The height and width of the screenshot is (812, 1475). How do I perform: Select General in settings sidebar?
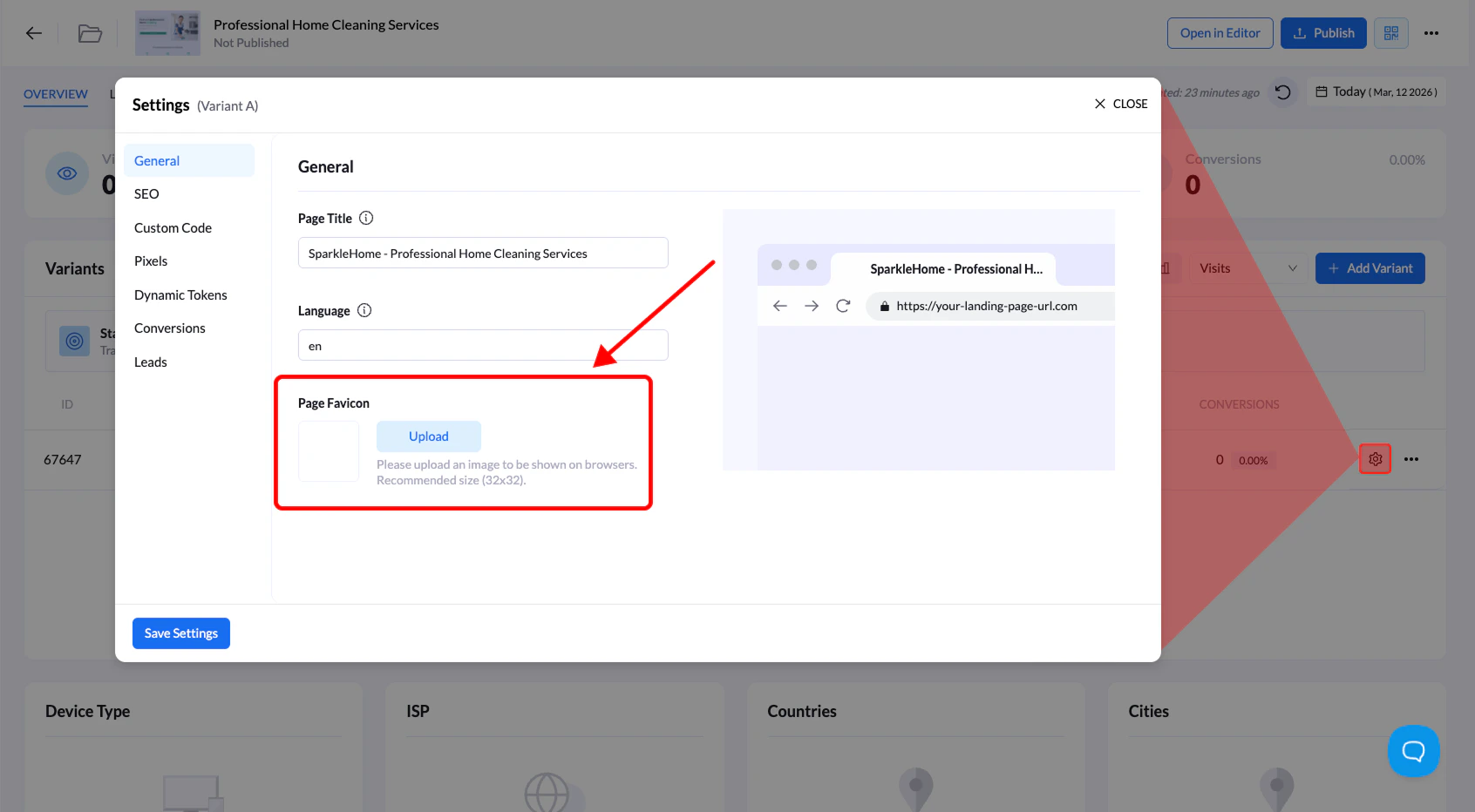coord(189,160)
